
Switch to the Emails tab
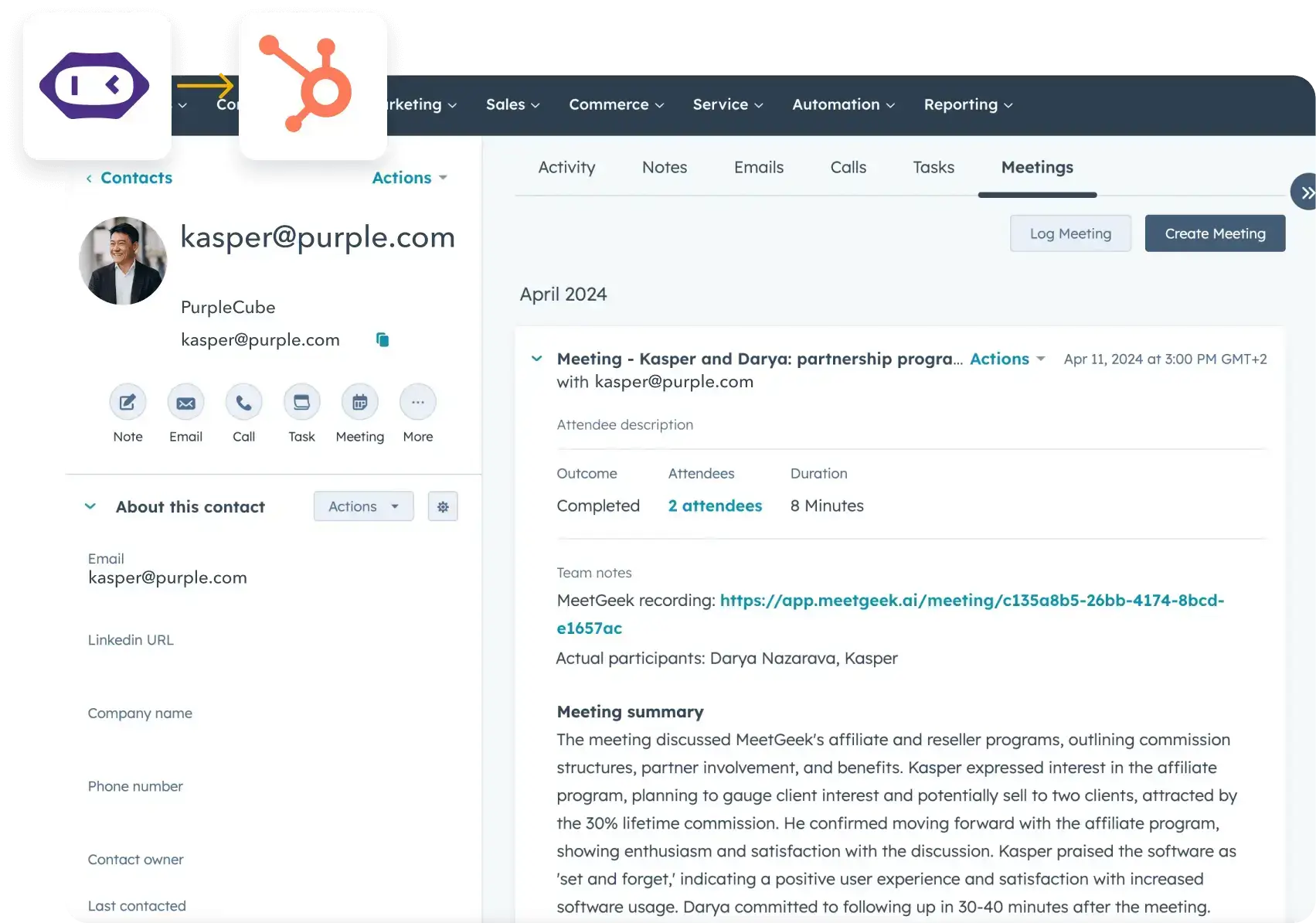[x=759, y=167]
